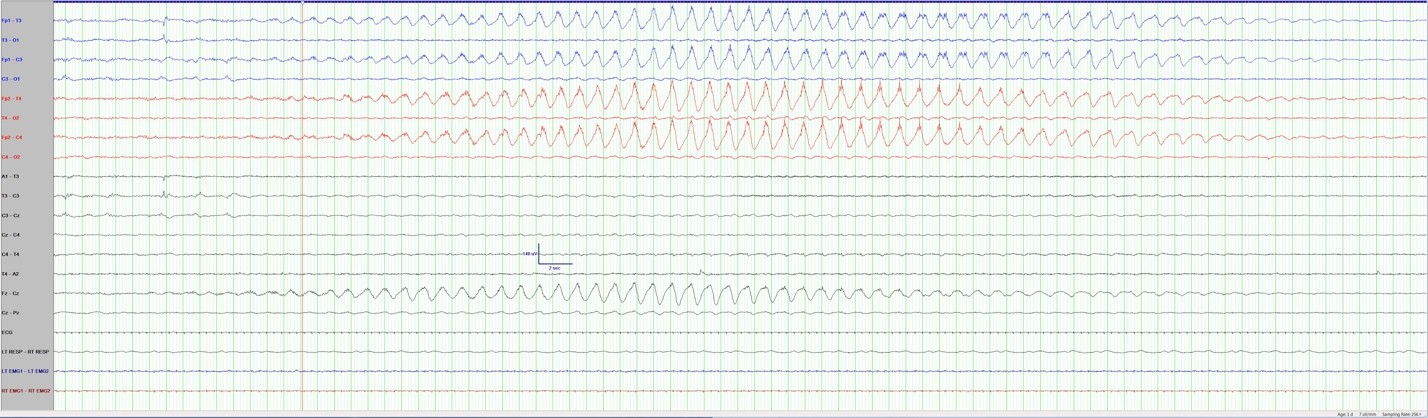
Task: Click the amplitude and time scale calibration marker
Action: (548, 256)
